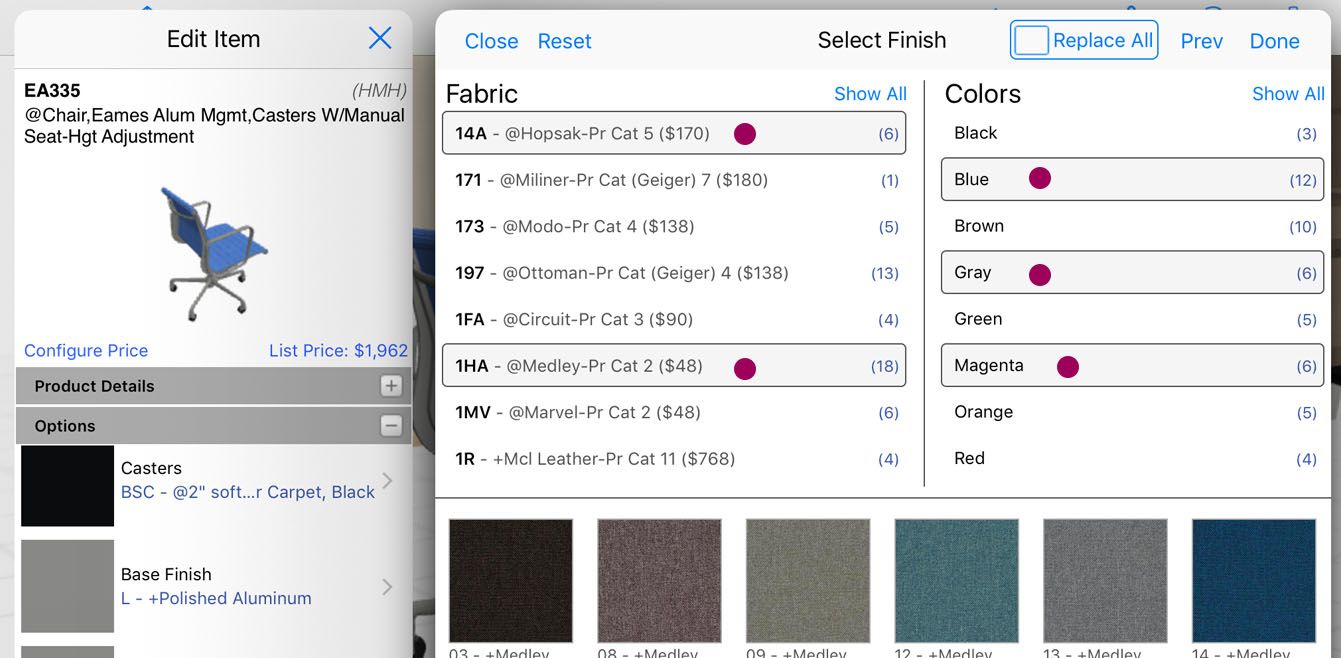Open the Configure Price link

point(86,351)
